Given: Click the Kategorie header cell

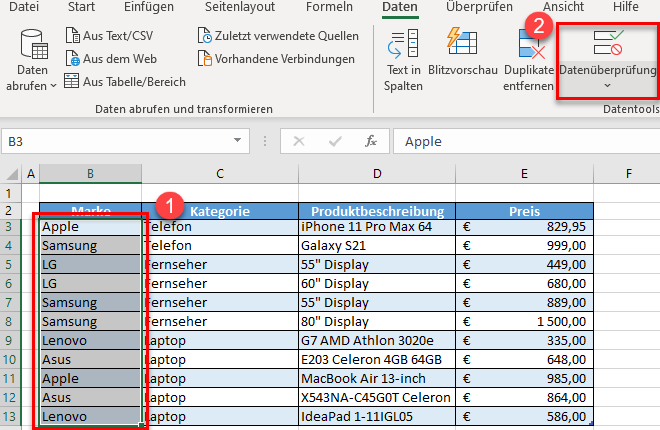Looking at the screenshot, I should tap(220, 211).
